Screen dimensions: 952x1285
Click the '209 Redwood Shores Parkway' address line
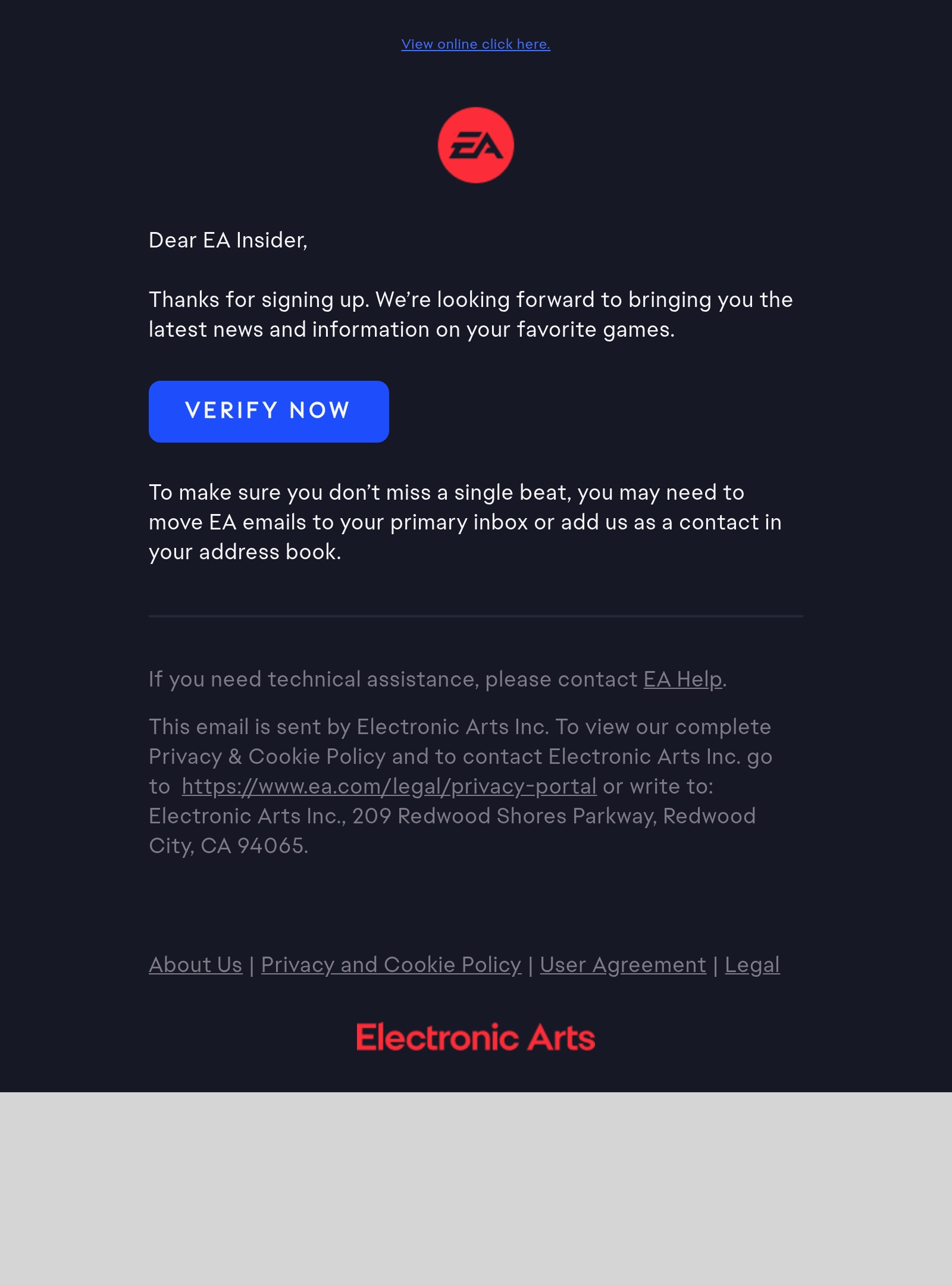click(x=452, y=816)
